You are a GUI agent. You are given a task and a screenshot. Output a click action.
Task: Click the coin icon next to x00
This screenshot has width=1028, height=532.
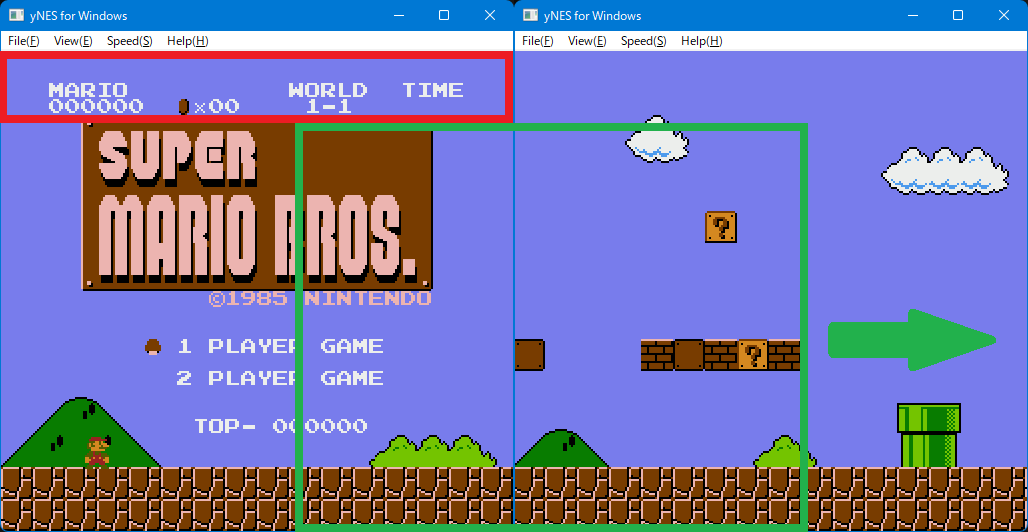pos(184,106)
